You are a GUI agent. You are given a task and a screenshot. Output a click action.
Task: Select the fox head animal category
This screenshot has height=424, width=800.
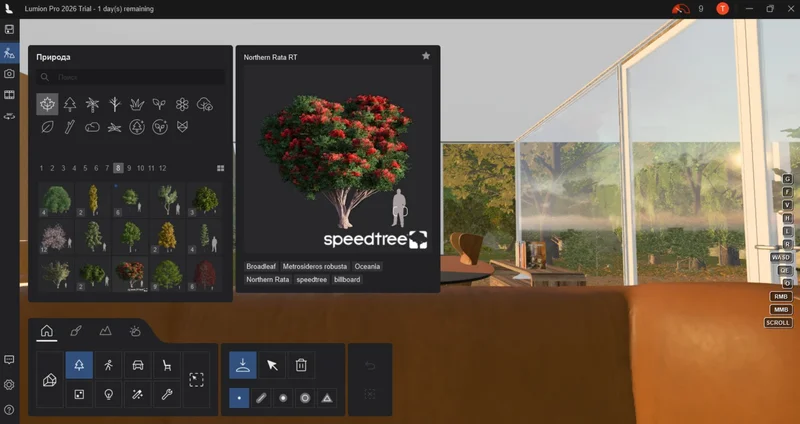coord(182,127)
